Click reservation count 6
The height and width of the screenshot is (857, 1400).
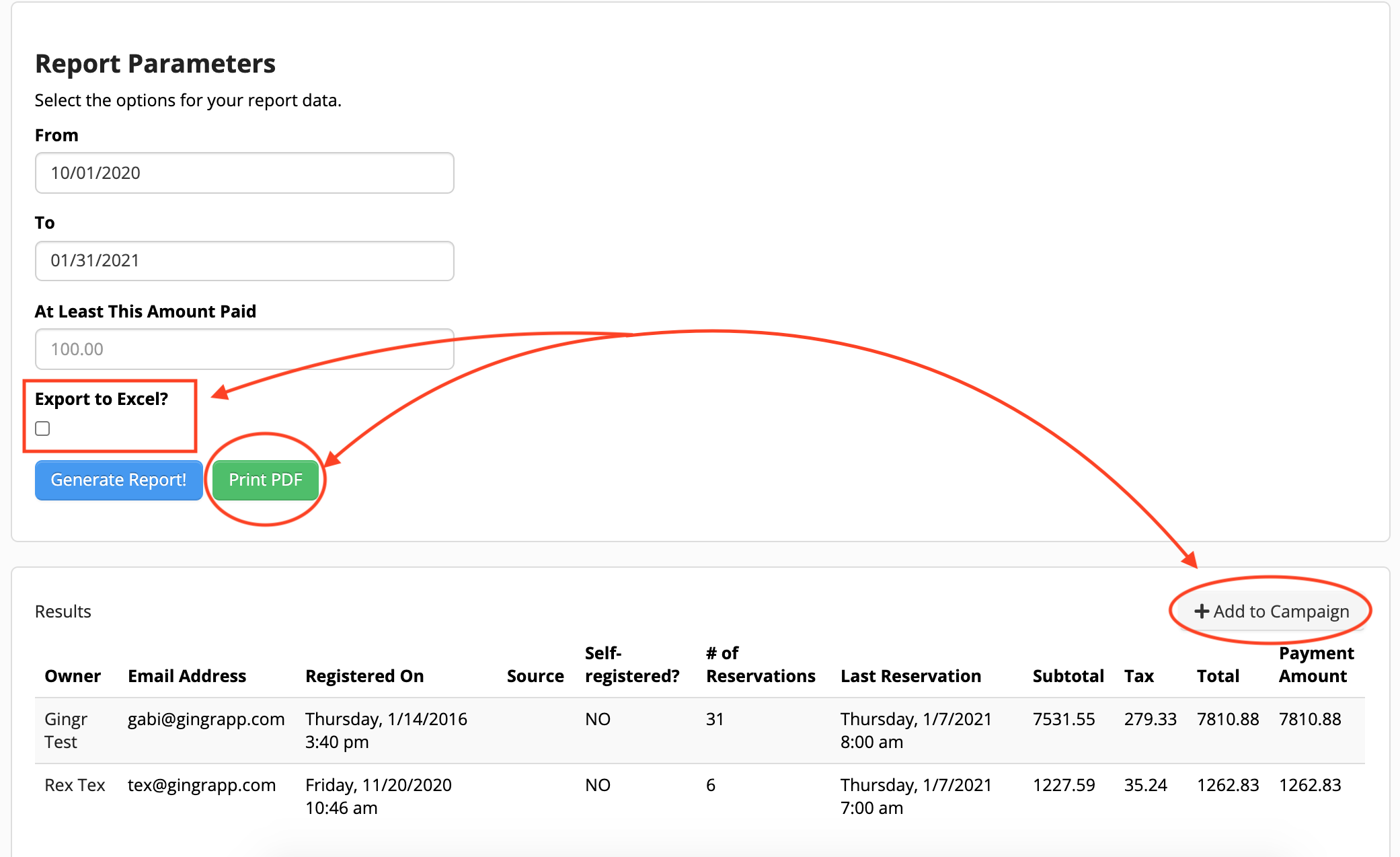(x=711, y=785)
